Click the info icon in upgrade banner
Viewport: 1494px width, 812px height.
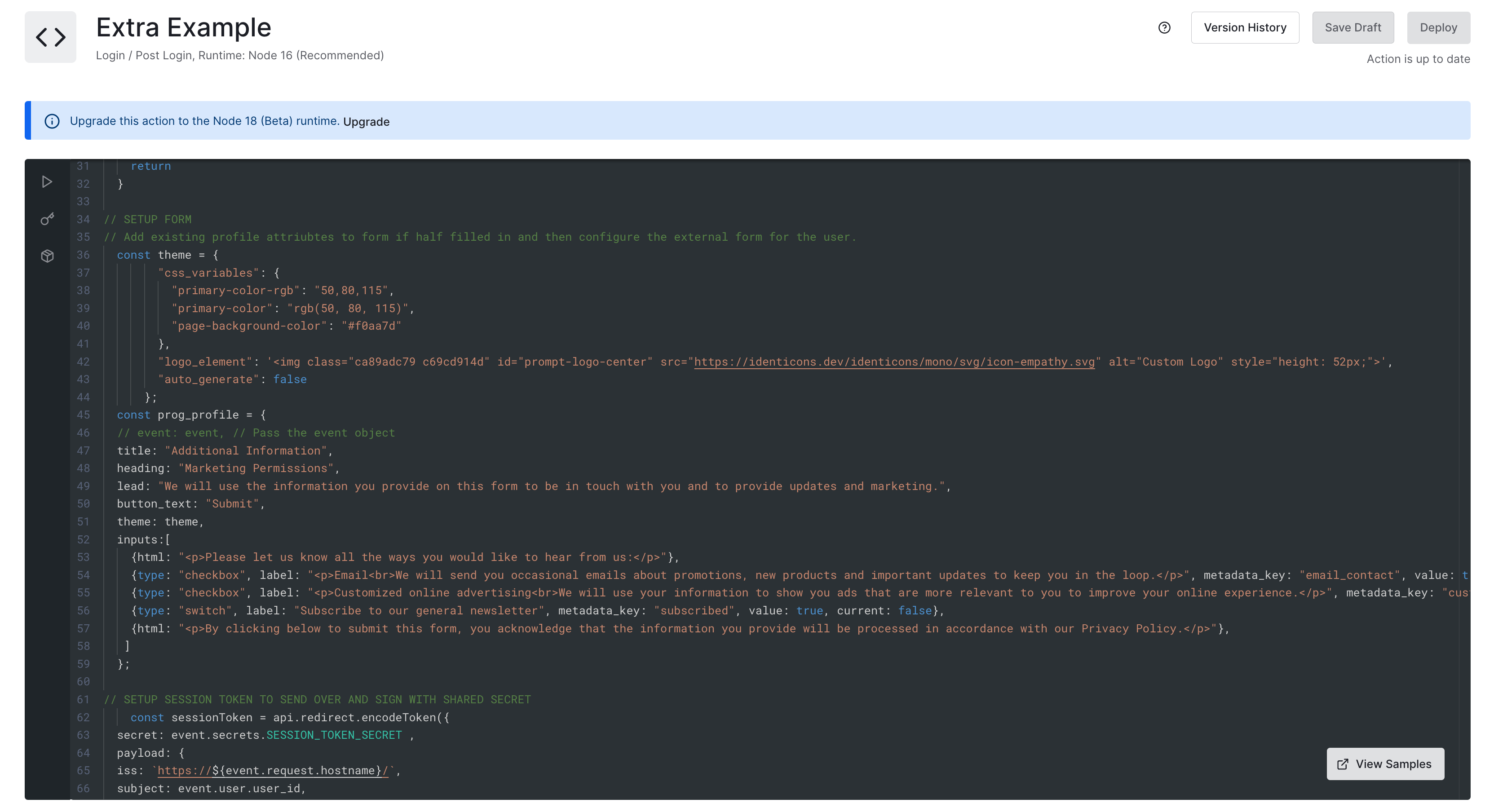point(52,121)
